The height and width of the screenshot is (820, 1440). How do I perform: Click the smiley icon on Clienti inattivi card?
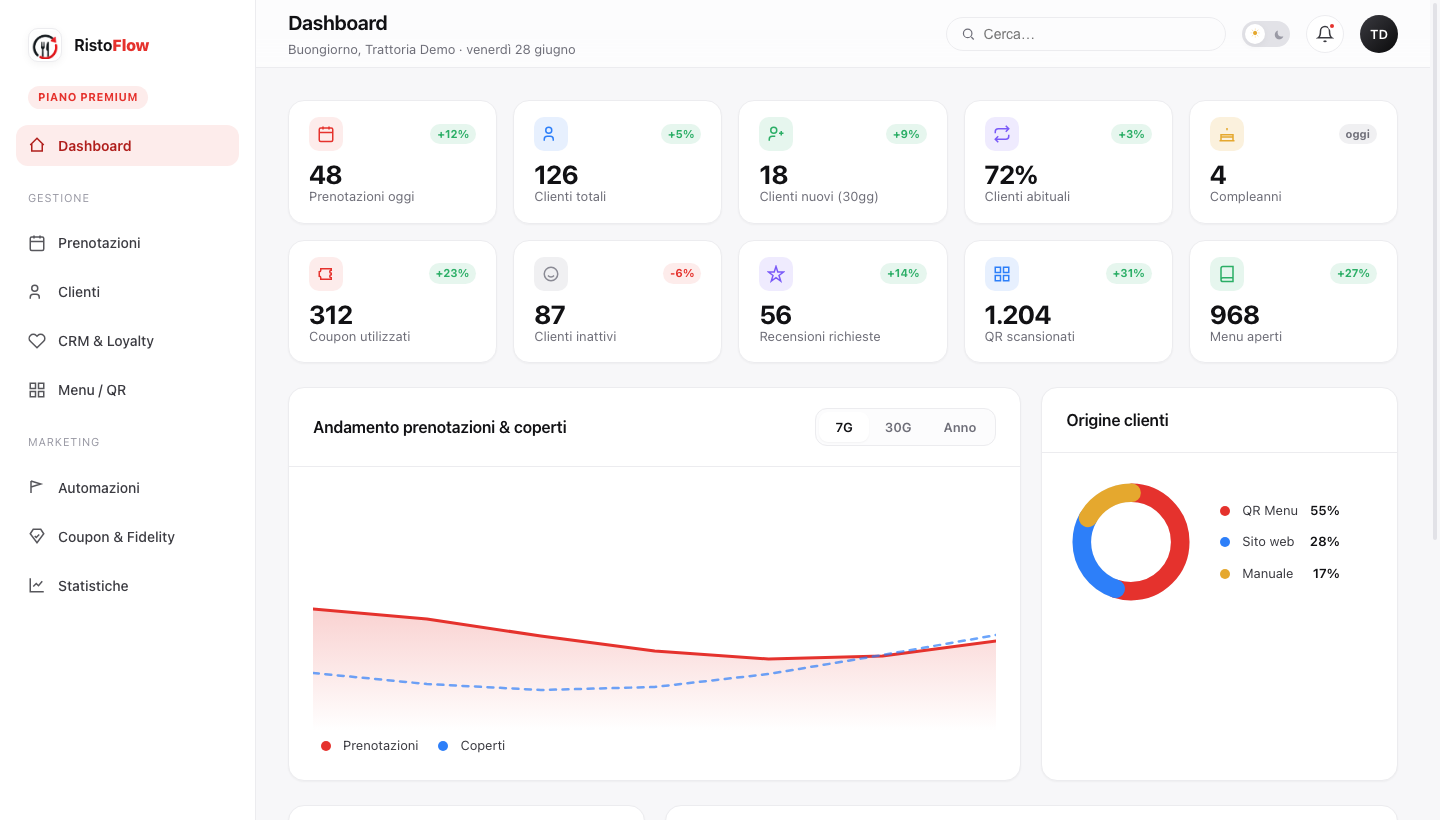pyautogui.click(x=551, y=274)
